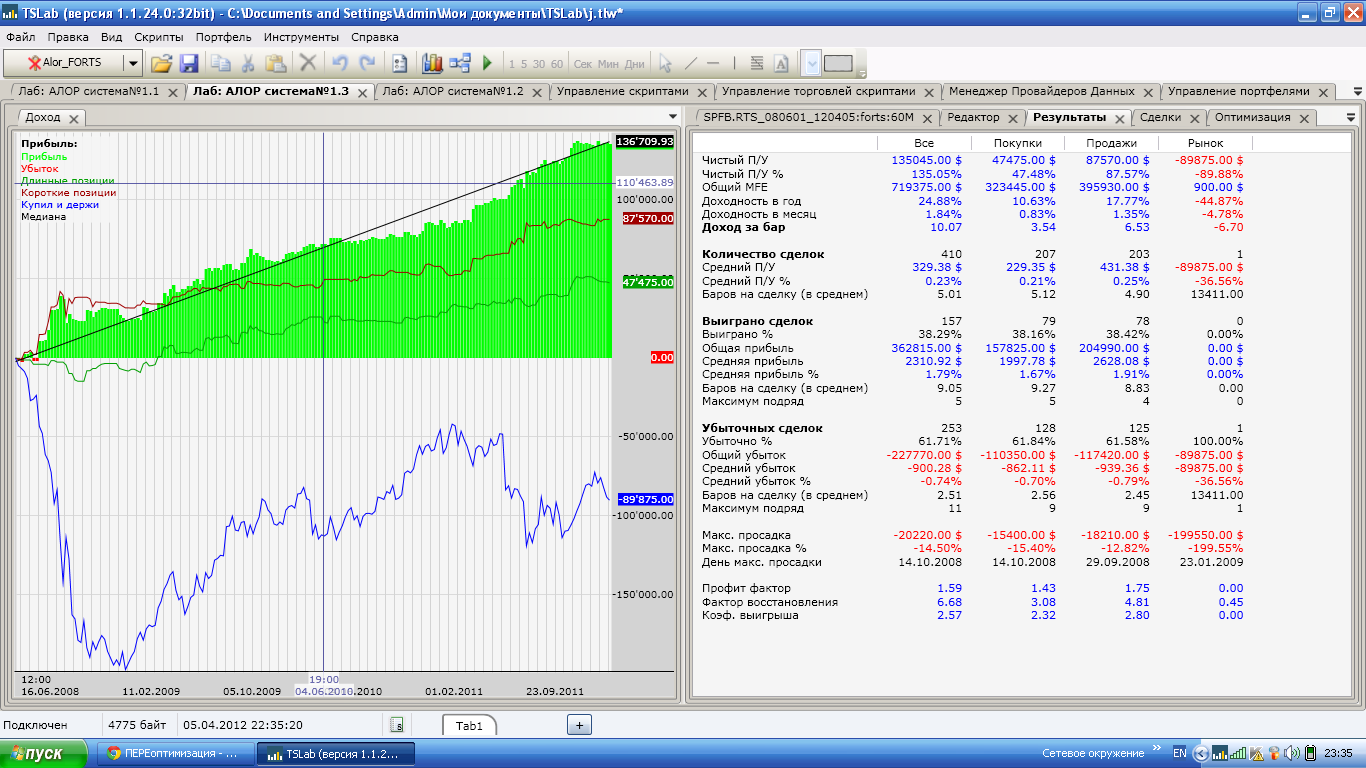Switch to the Оптимизация tab
This screenshot has width=1366, height=768.
coord(1252,117)
